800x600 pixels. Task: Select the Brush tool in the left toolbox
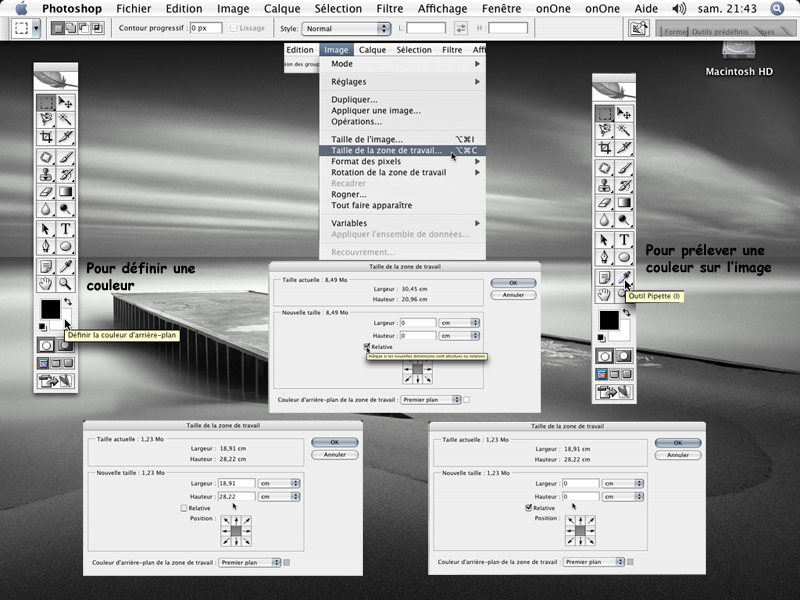point(65,157)
